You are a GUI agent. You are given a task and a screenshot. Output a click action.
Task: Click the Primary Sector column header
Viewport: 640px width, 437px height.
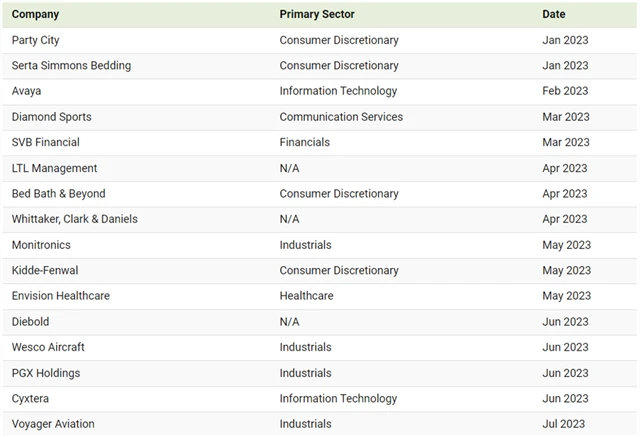[x=317, y=14]
